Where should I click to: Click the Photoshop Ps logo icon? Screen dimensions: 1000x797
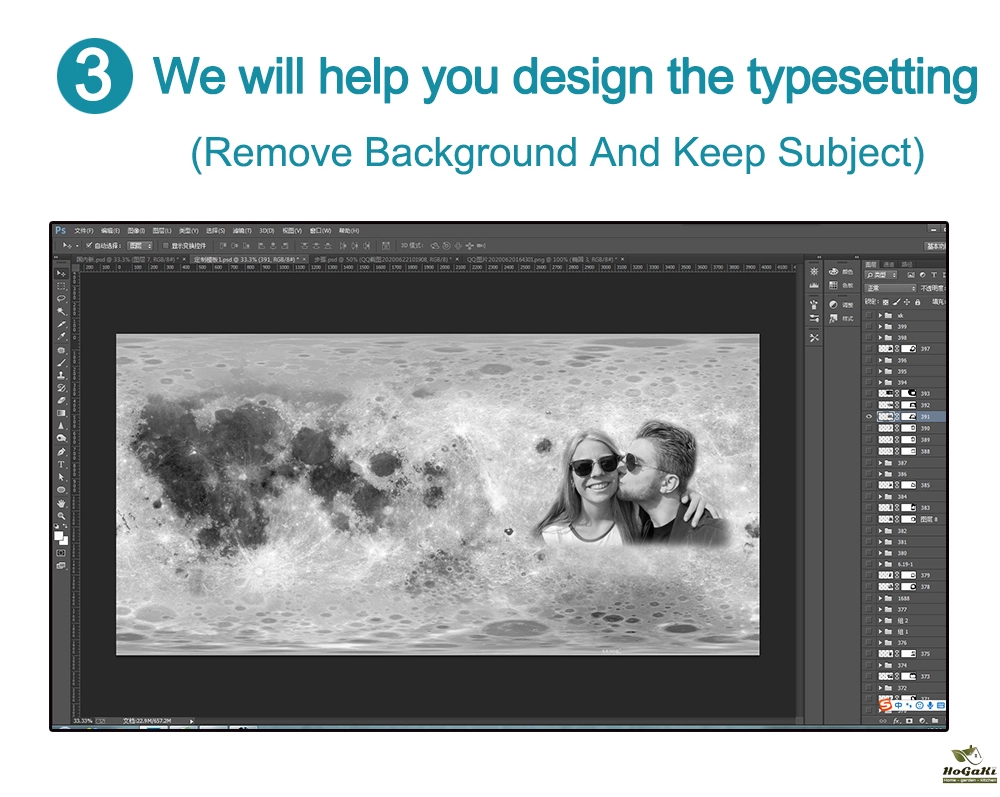(x=61, y=230)
